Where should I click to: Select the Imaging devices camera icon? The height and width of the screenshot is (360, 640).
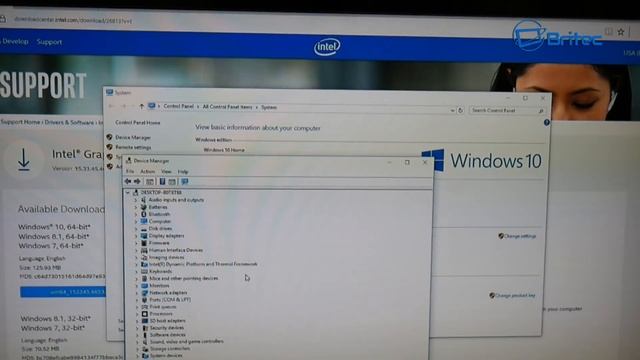pos(144,258)
